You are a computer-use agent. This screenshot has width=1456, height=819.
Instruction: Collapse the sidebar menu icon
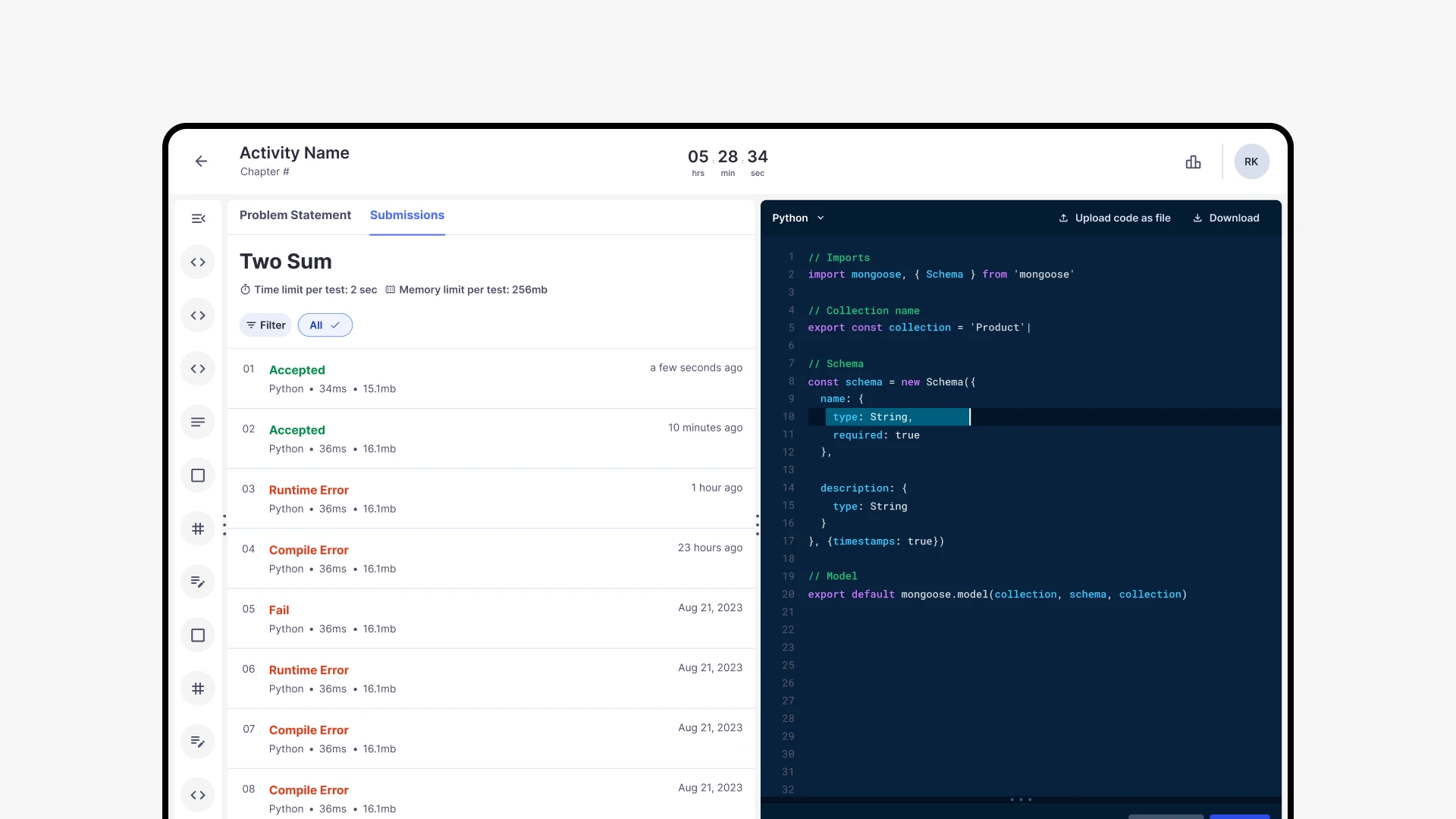198,218
